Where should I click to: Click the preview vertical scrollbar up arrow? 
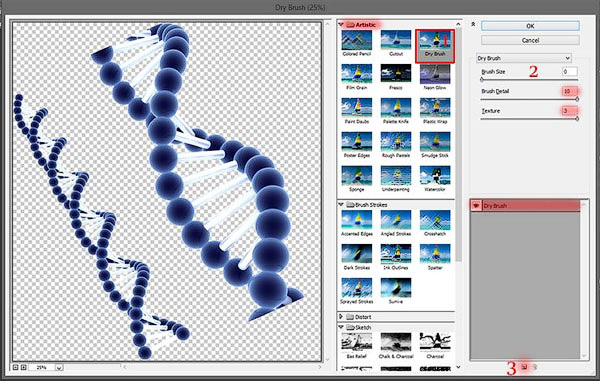pos(327,24)
